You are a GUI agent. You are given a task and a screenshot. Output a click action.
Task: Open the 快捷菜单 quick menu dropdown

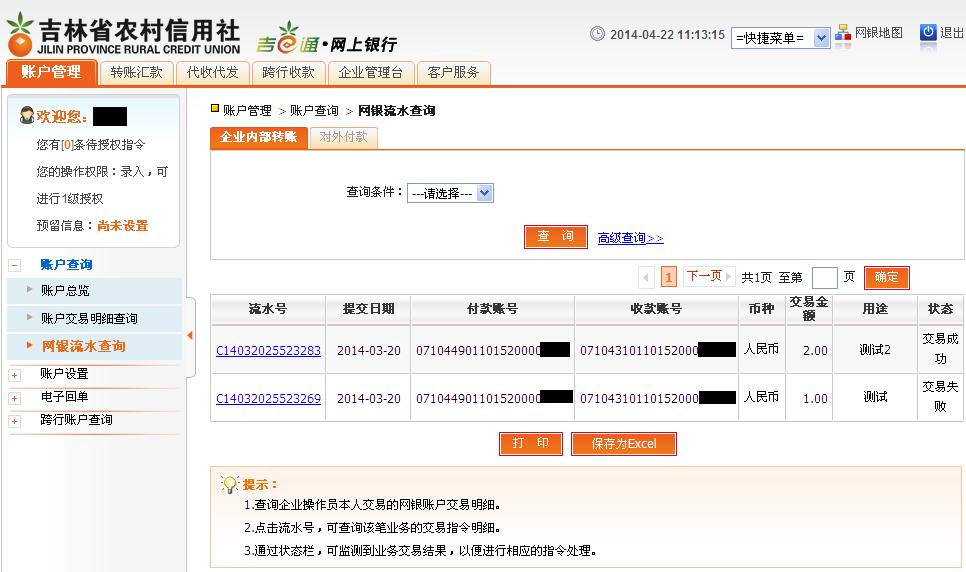pos(781,38)
